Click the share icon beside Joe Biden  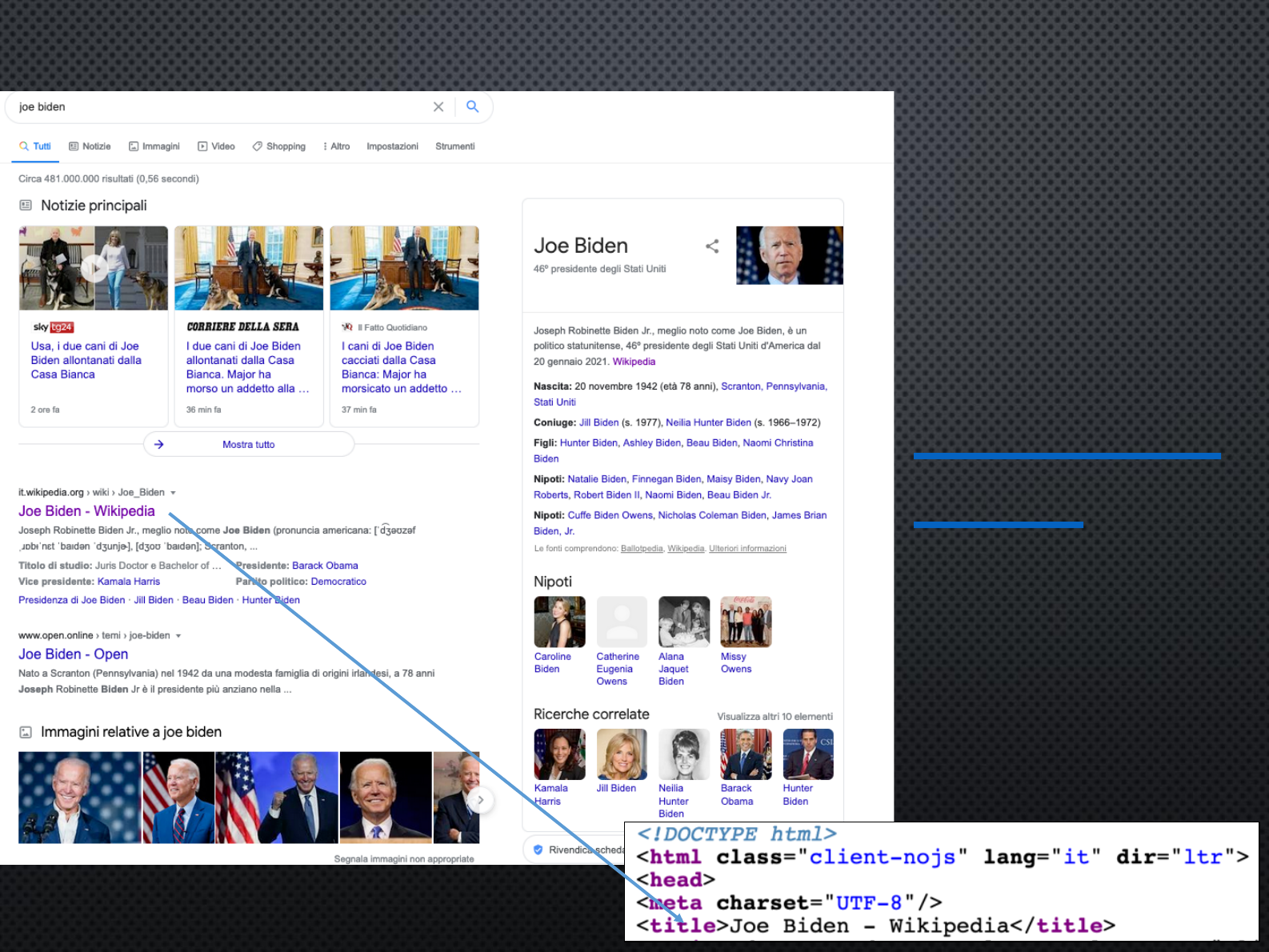click(712, 246)
